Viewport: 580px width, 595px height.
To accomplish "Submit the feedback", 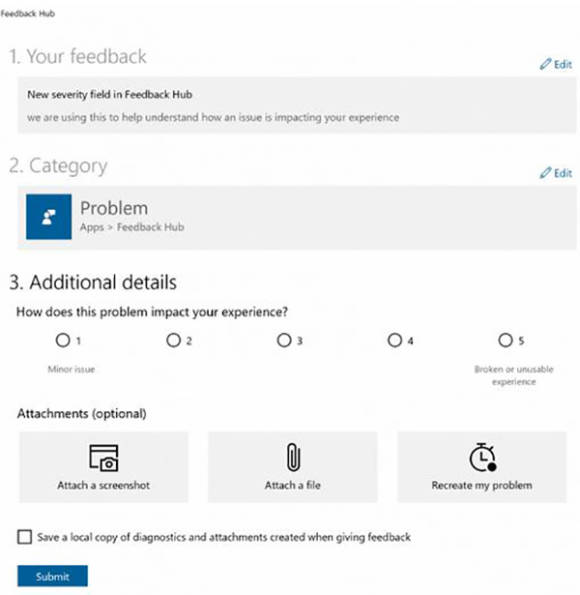I will click(52, 576).
